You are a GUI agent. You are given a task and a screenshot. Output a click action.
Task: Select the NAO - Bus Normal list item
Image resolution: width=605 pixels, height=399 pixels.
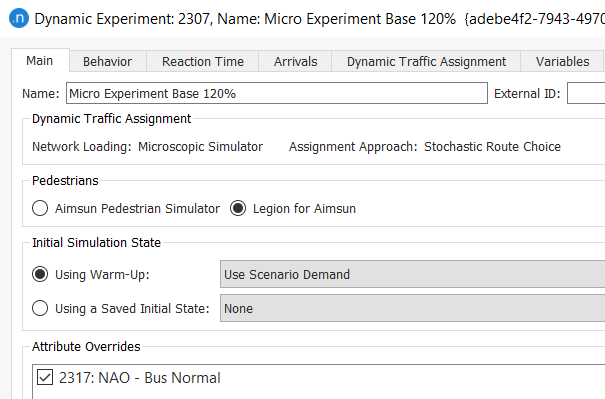tap(139, 378)
